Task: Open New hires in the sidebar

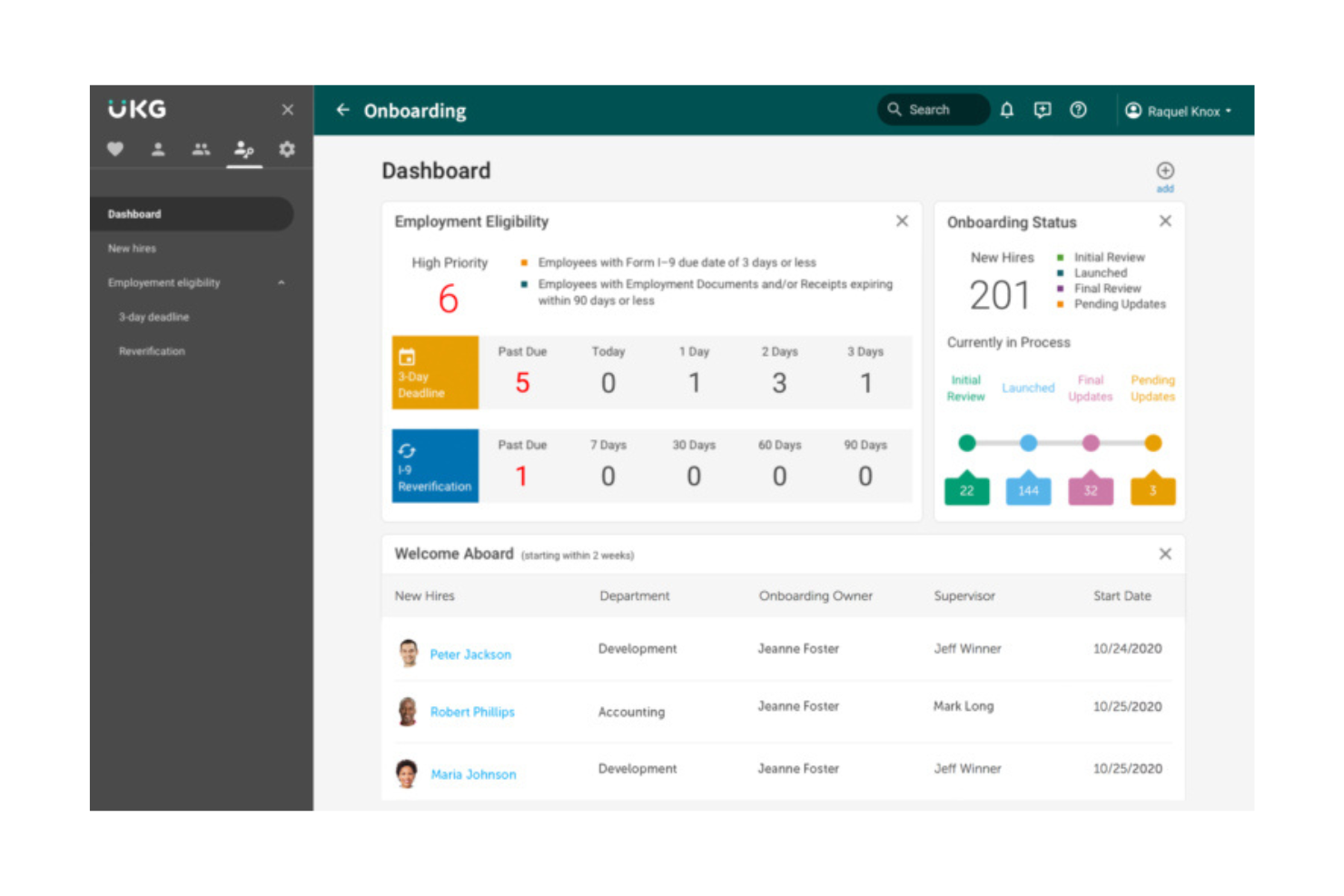Action: coord(132,249)
